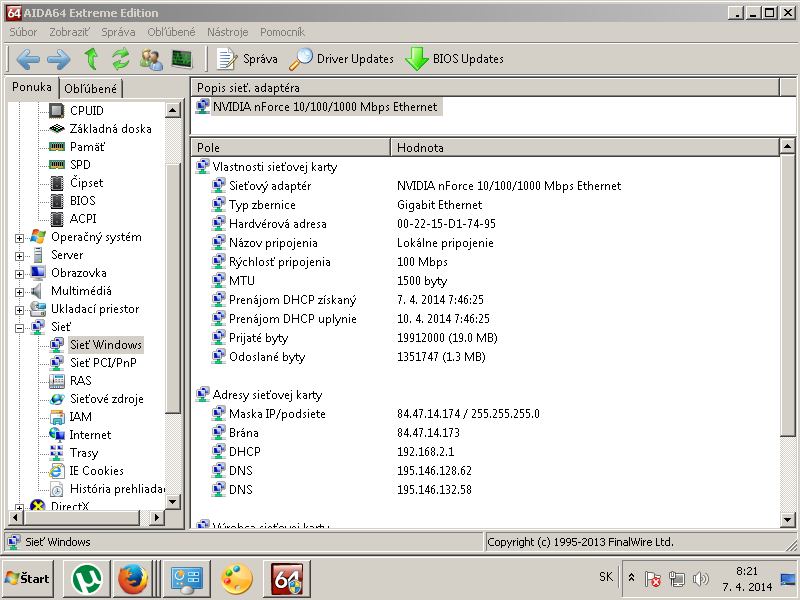Open Firefox from the taskbar
This screenshot has height=600, width=800.
click(x=133, y=579)
